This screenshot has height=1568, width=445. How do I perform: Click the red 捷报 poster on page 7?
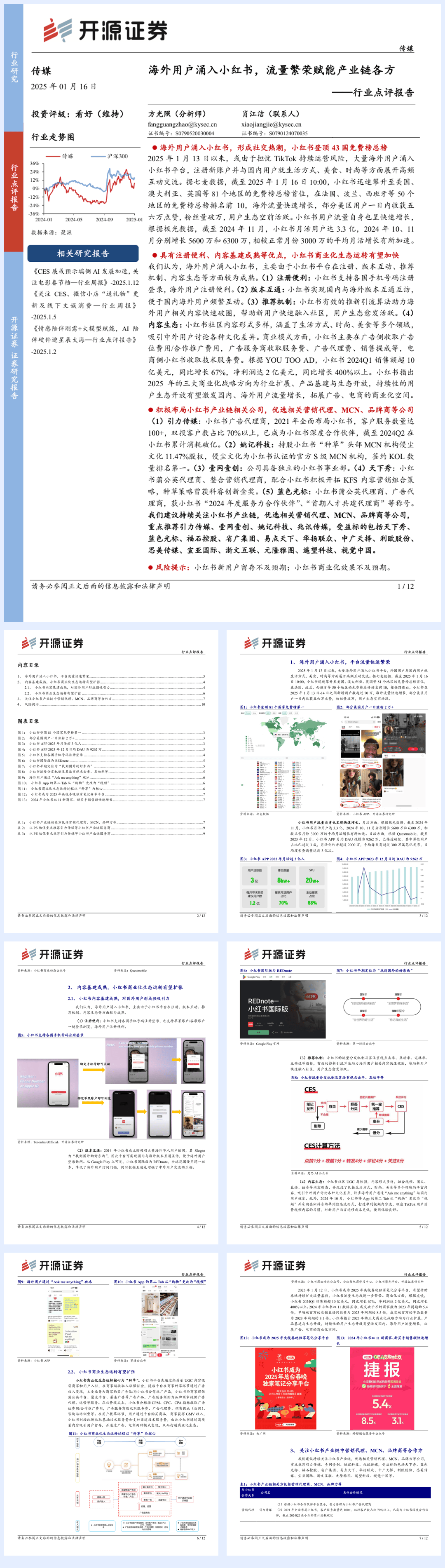click(382, 1388)
